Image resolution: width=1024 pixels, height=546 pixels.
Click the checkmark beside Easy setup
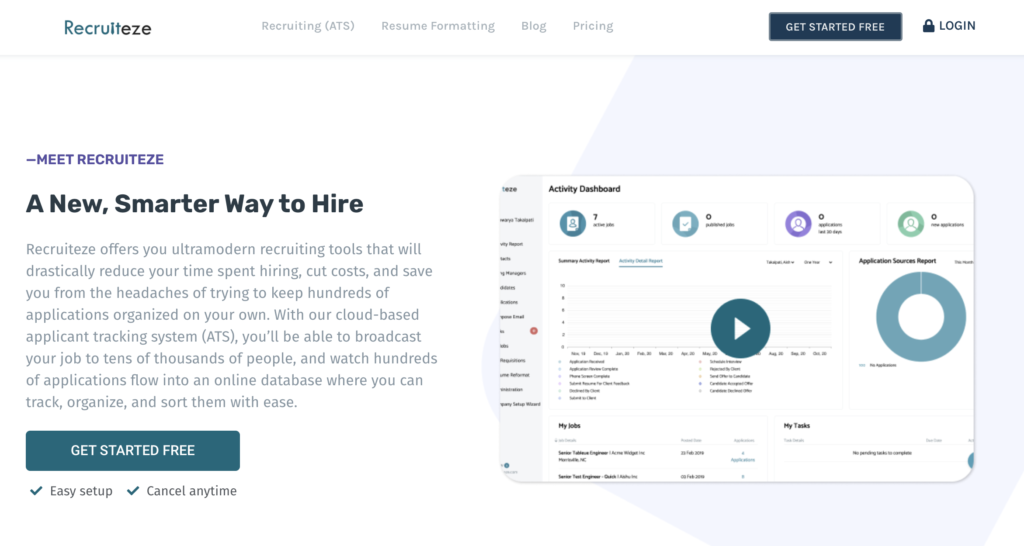[x=36, y=490]
